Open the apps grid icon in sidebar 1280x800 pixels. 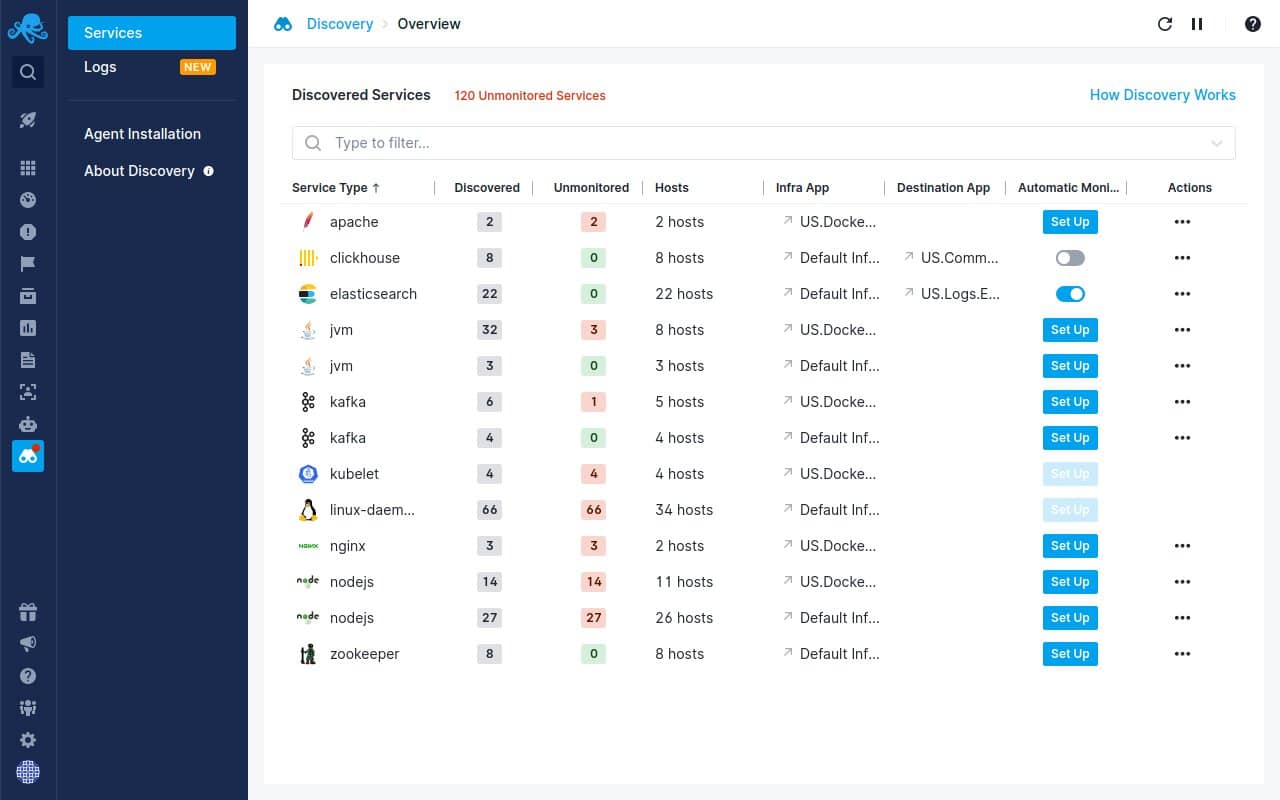pyautogui.click(x=28, y=168)
